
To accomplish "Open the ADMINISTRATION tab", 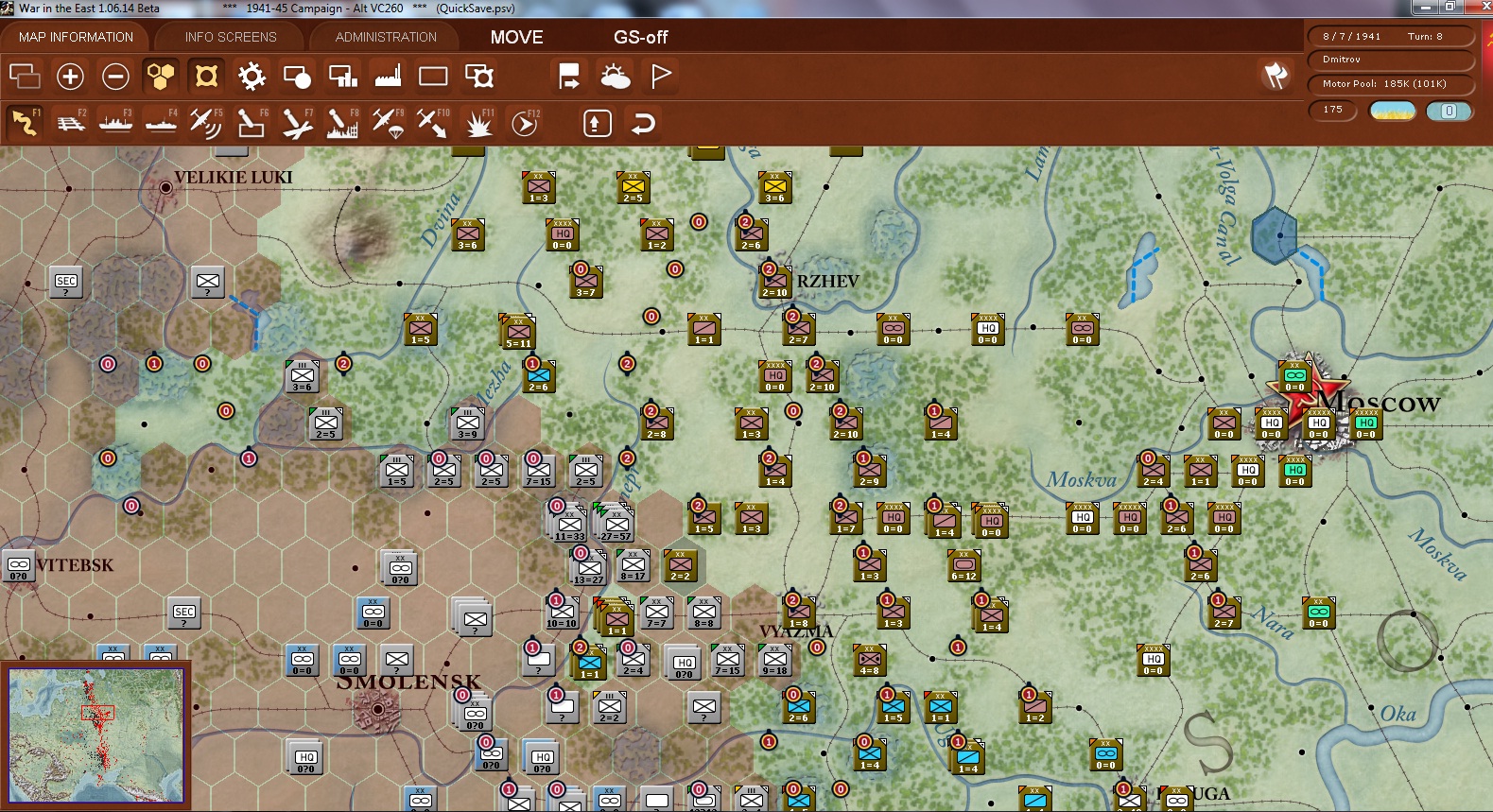I will 386,37.
